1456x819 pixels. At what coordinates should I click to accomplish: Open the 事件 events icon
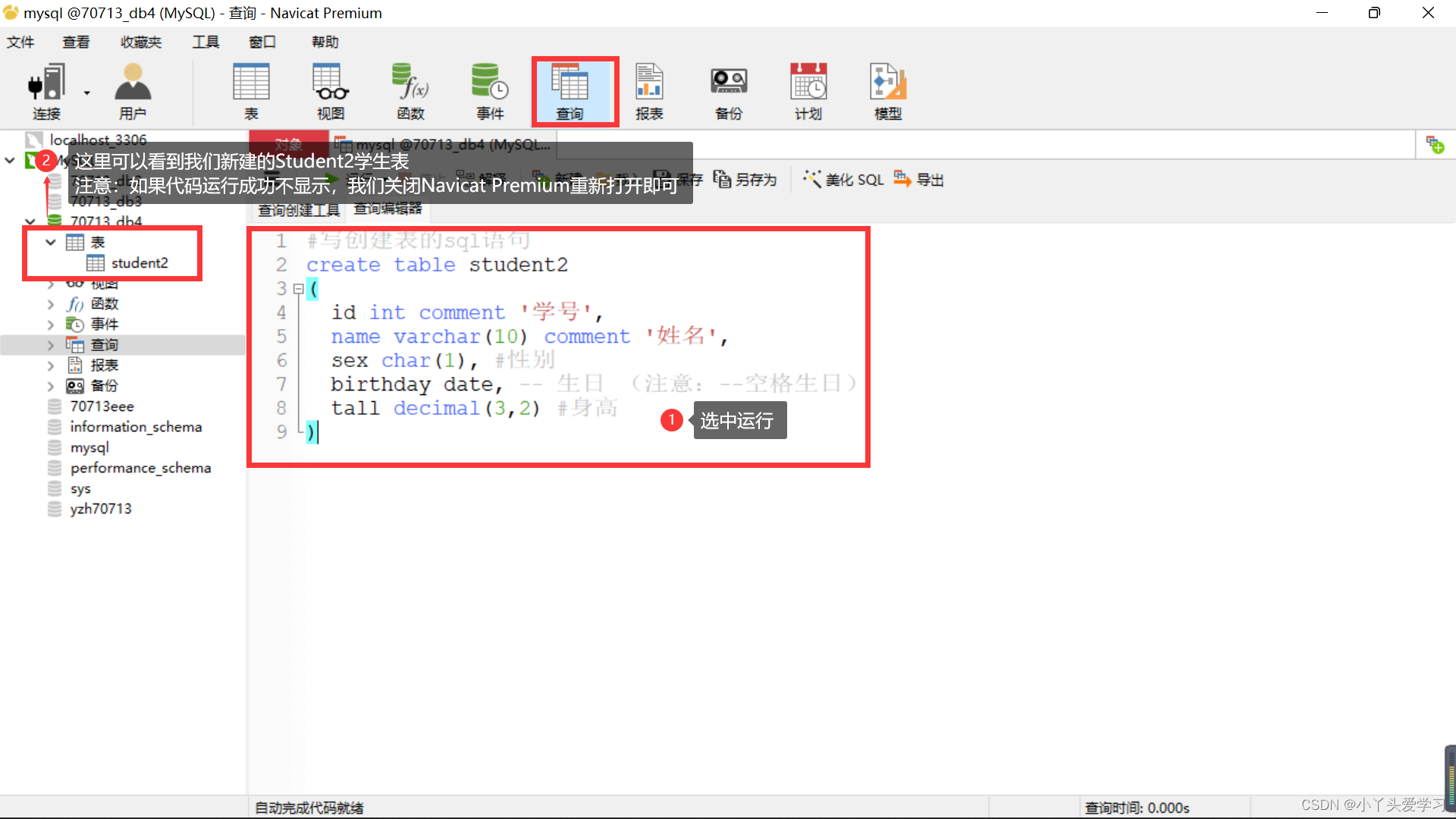(x=490, y=92)
